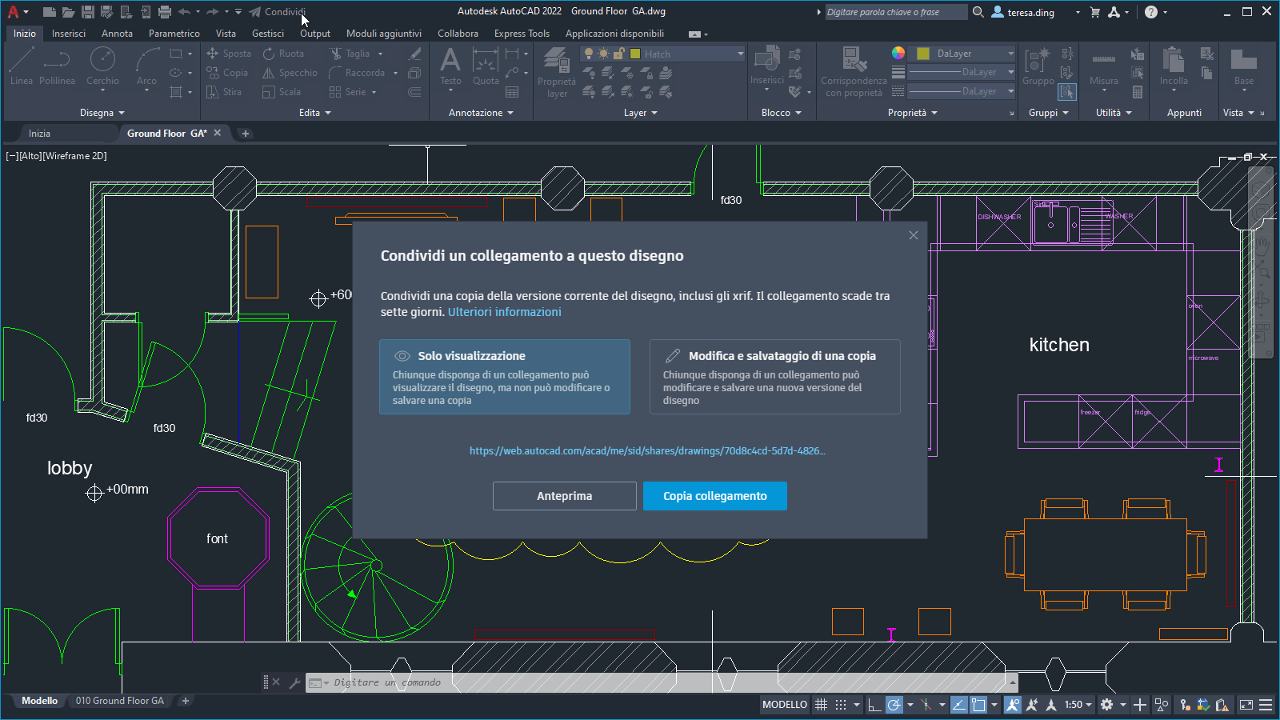Image resolution: width=1280 pixels, height=720 pixels.
Task: Click the Condividi share button in title bar
Action: coord(277,12)
